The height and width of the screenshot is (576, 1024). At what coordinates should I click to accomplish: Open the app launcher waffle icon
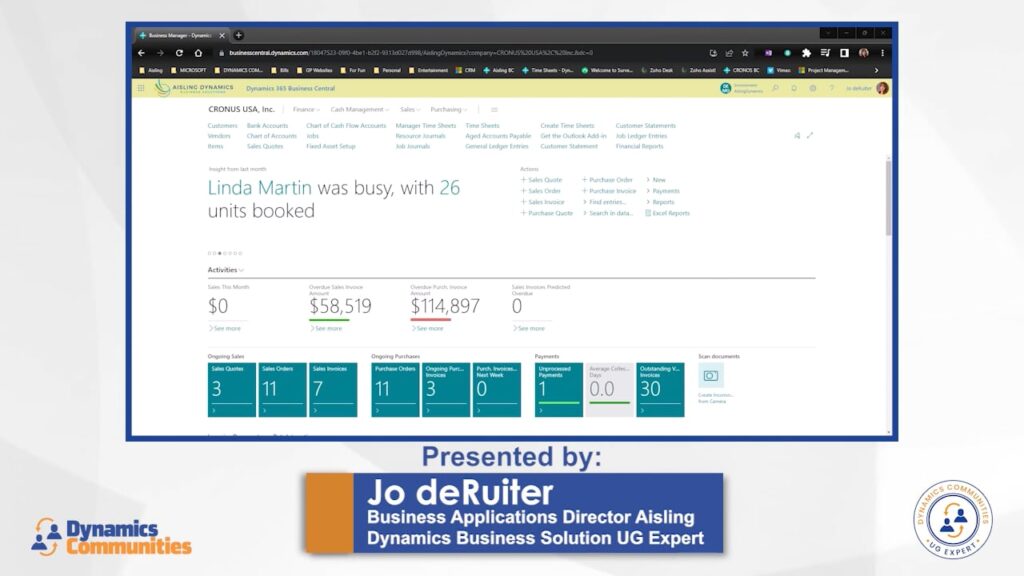coord(140,88)
